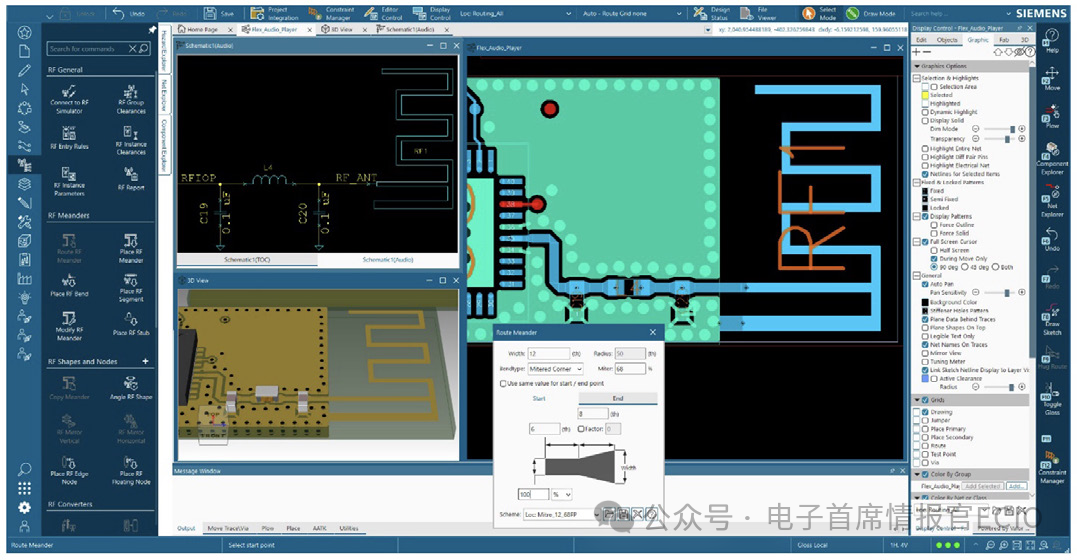Viewport: 1077px width, 560px height.
Task: Open RF Instance Parameters tool
Action: pos(69,181)
